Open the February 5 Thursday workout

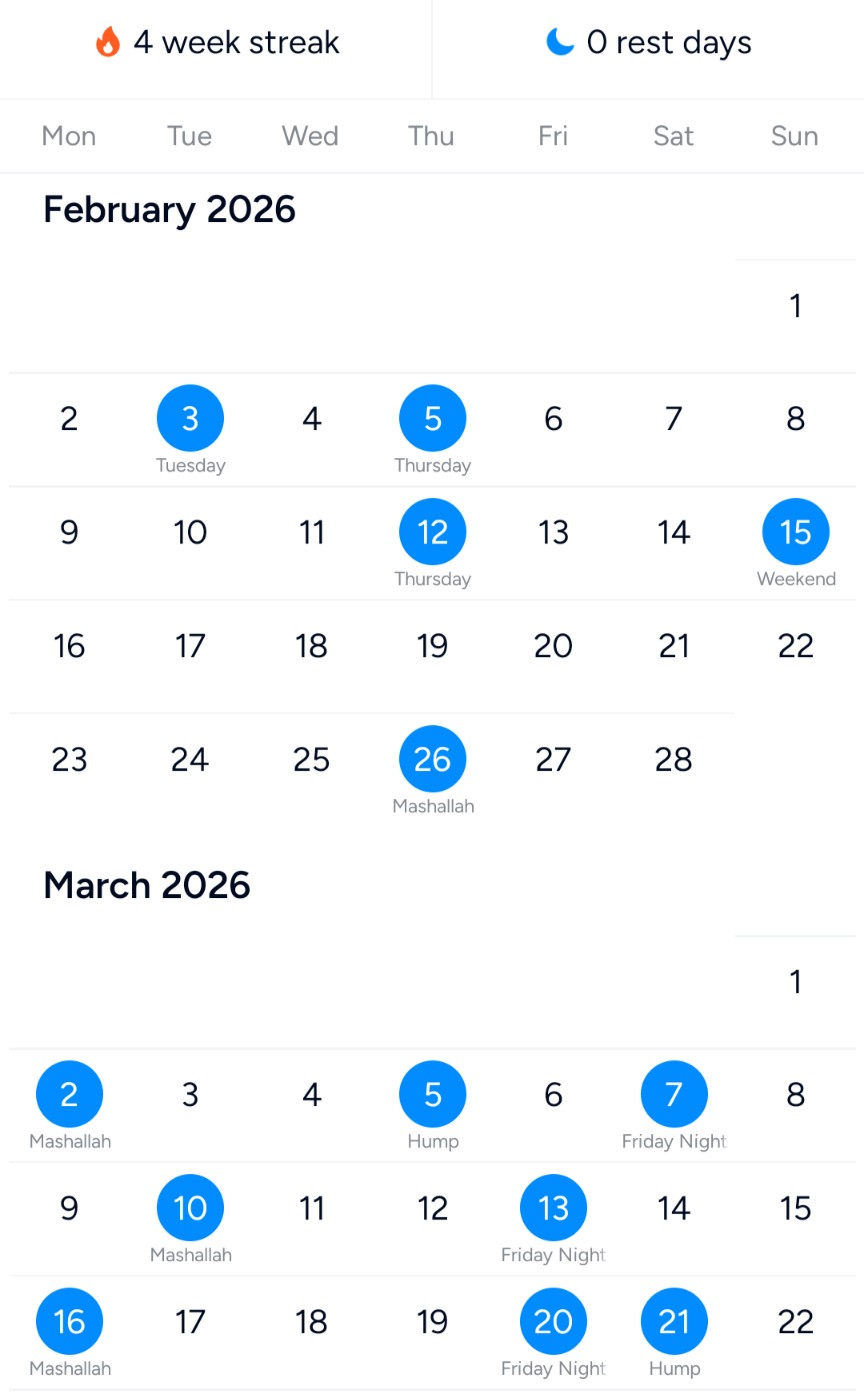(432, 419)
